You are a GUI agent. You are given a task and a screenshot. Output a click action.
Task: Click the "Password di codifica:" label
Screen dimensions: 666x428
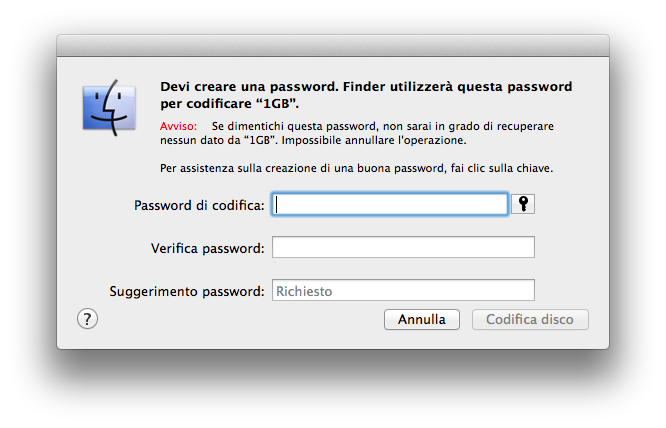coord(199,206)
